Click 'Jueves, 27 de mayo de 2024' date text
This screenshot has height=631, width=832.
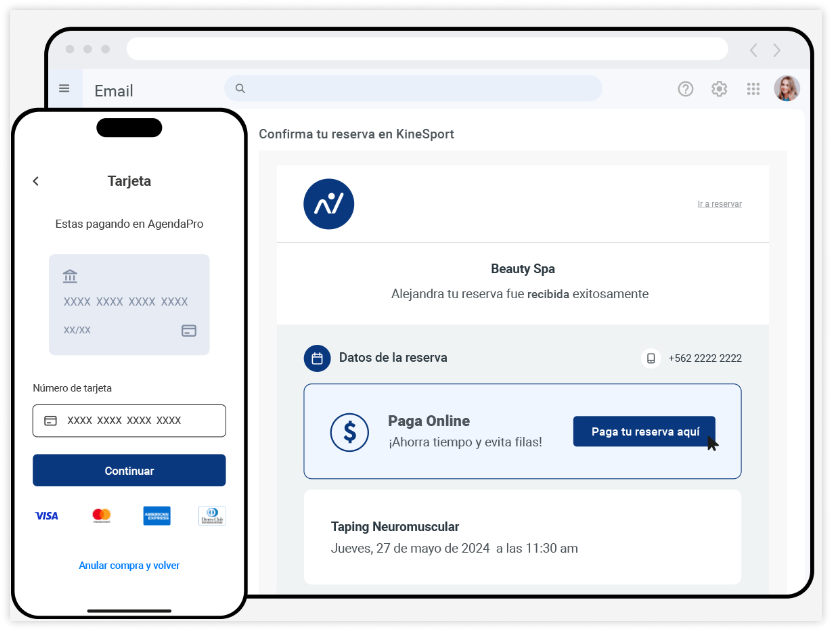click(410, 549)
